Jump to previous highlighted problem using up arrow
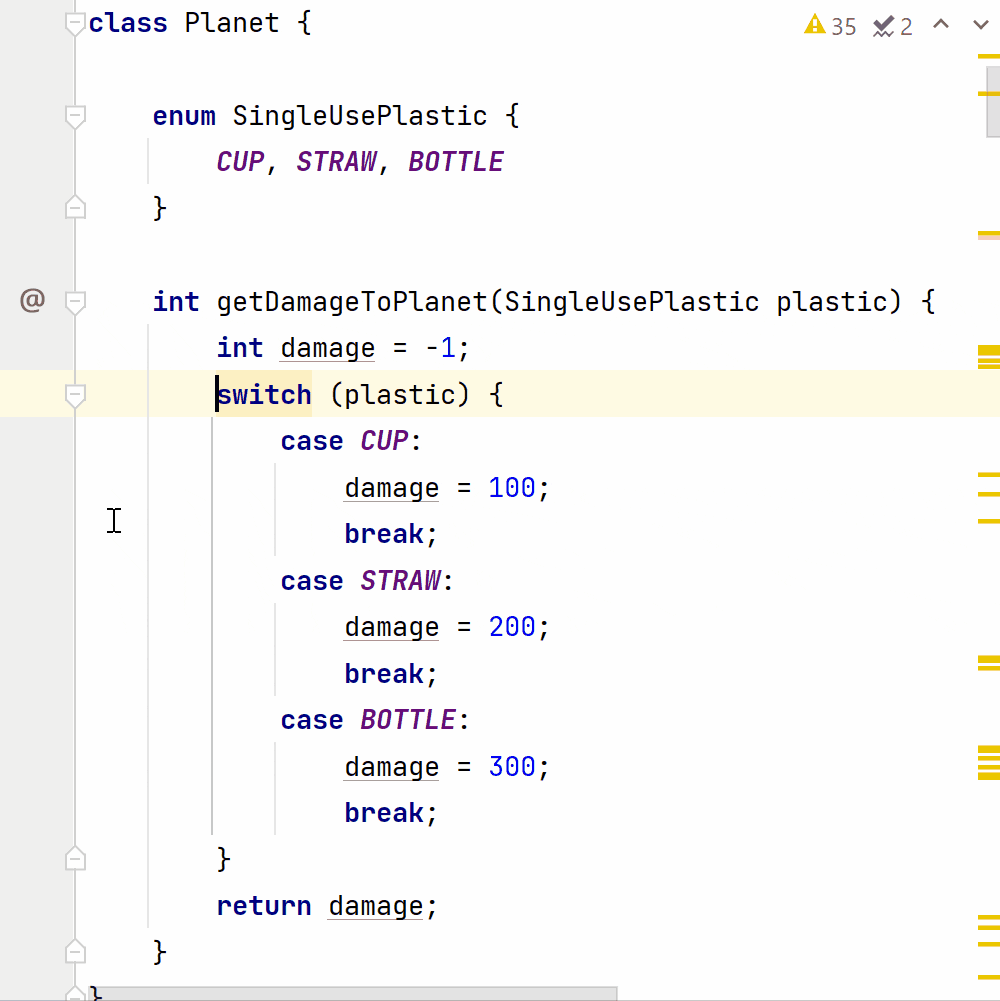The height and width of the screenshot is (1001, 1000). (940, 25)
